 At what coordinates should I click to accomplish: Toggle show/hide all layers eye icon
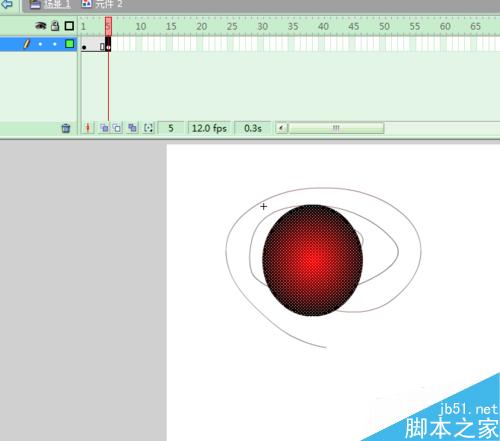tap(41, 26)
